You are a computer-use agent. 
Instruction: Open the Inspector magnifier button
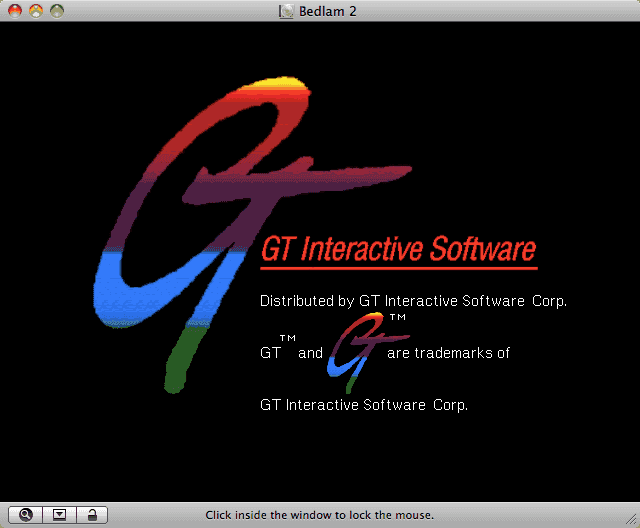click(x=25, y=515)
